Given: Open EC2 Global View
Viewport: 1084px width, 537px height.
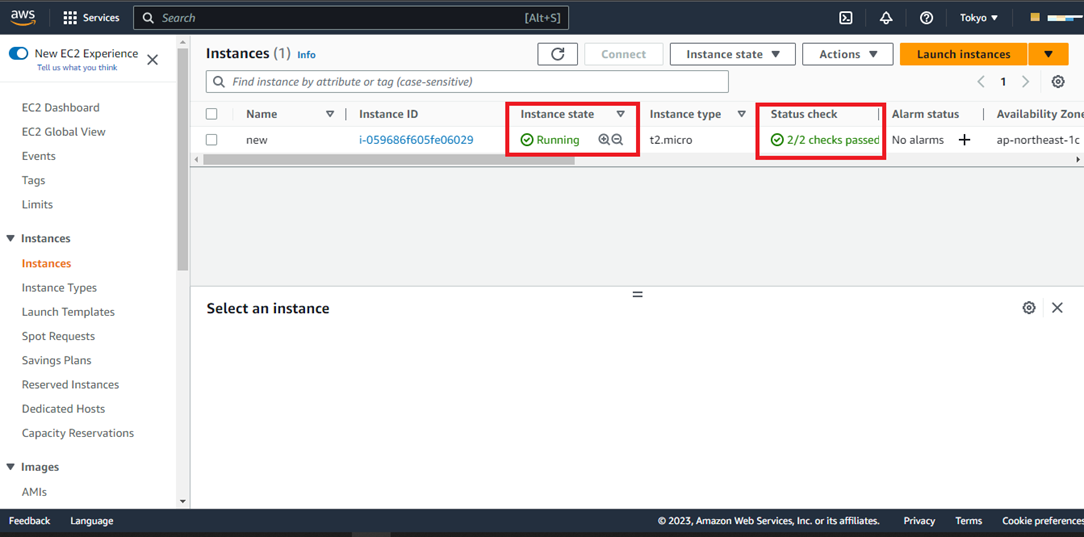Looking at the screenshot, I should pyautogui.click(x=64, y=131).
